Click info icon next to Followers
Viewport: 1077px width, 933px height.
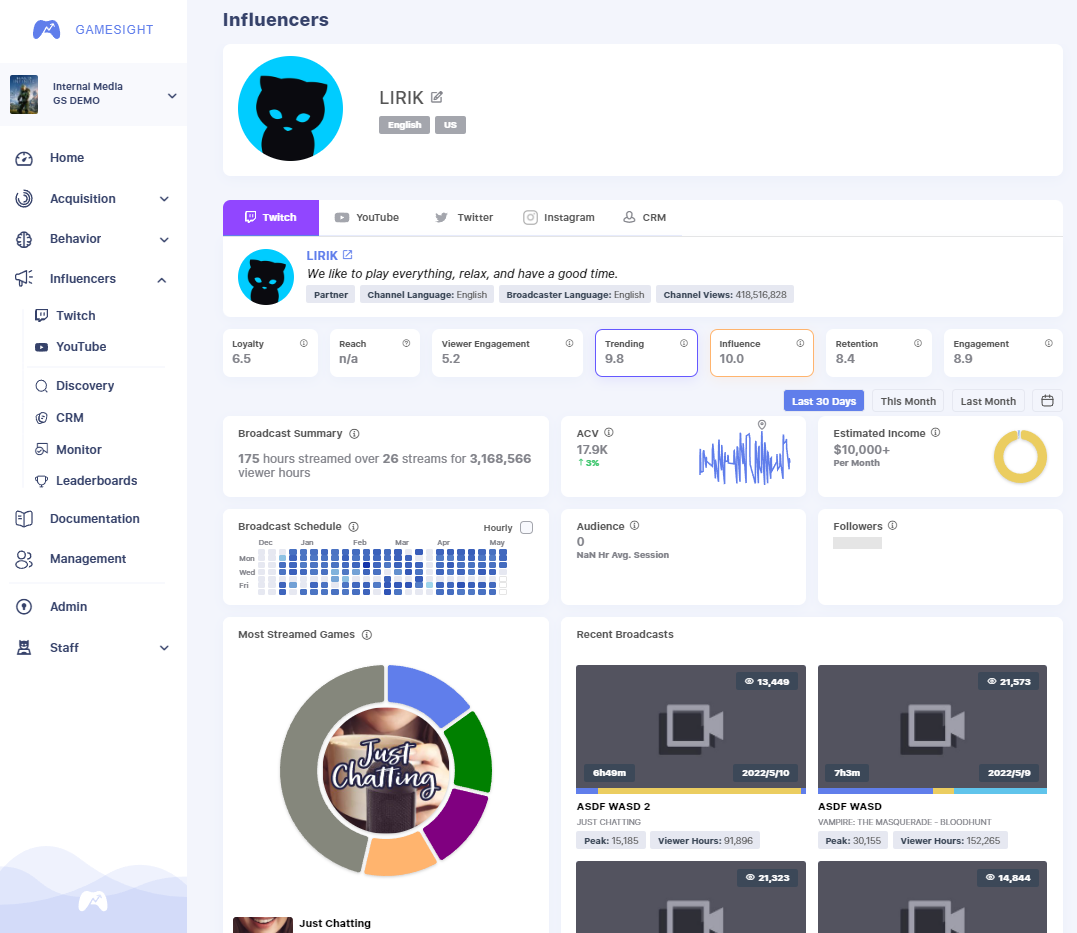point(892,526)
